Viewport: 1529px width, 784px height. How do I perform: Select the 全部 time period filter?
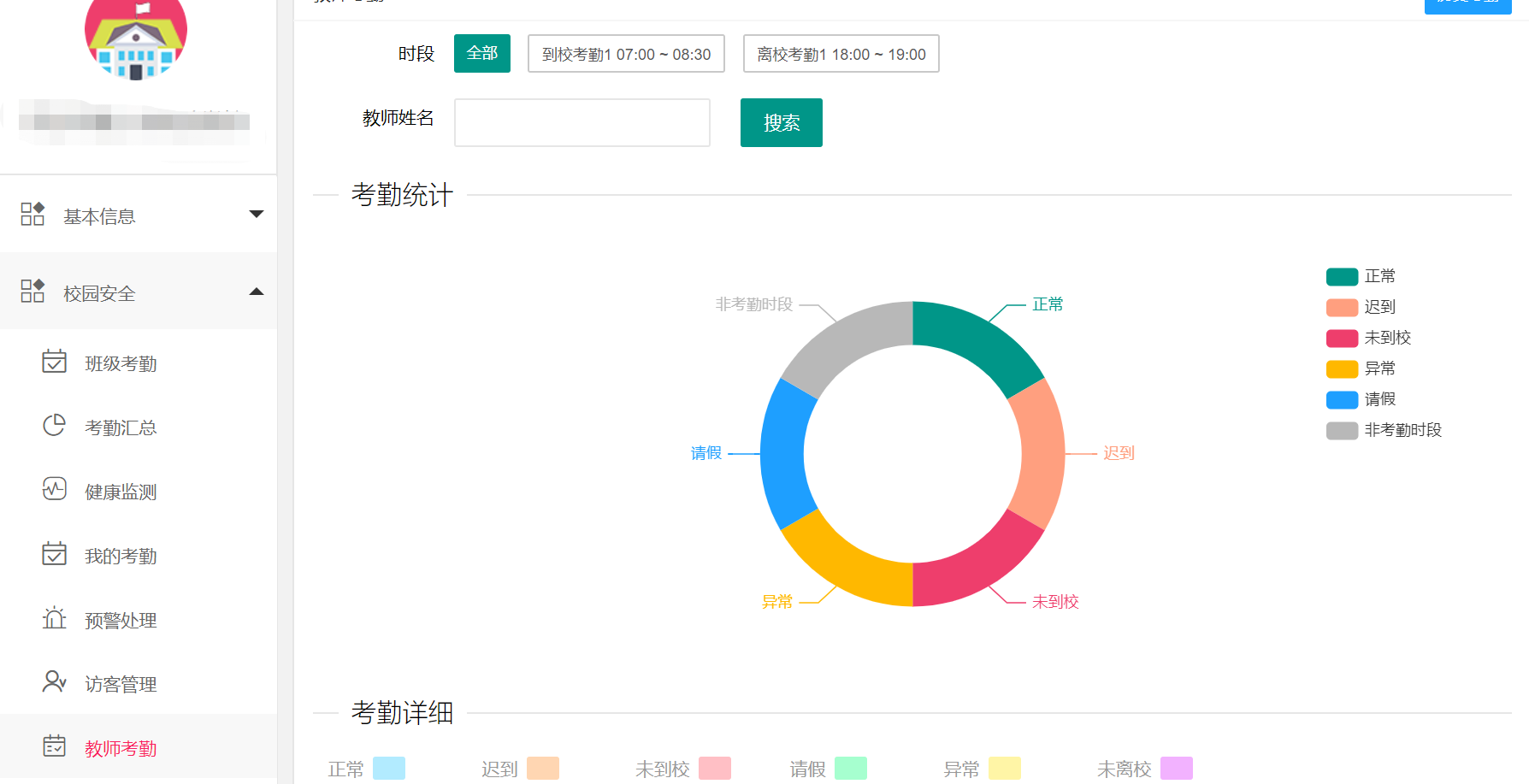coord(482,54)
